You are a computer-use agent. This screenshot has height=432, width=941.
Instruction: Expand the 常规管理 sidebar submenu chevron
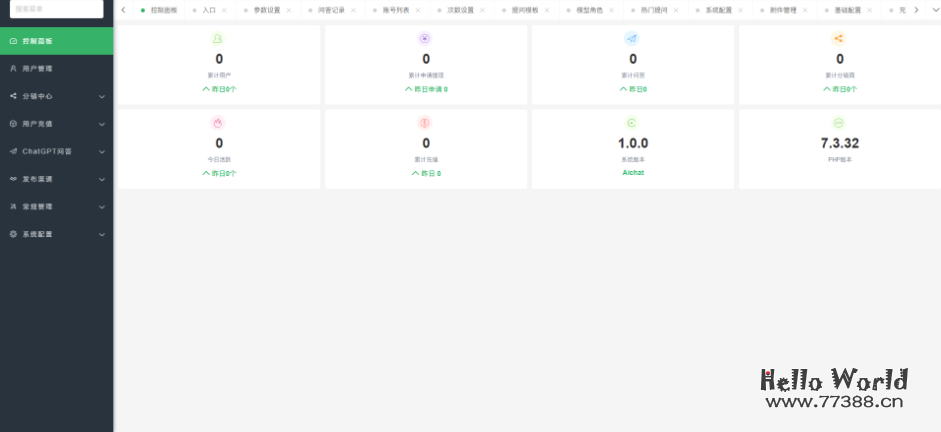click(x=102, y=207)
